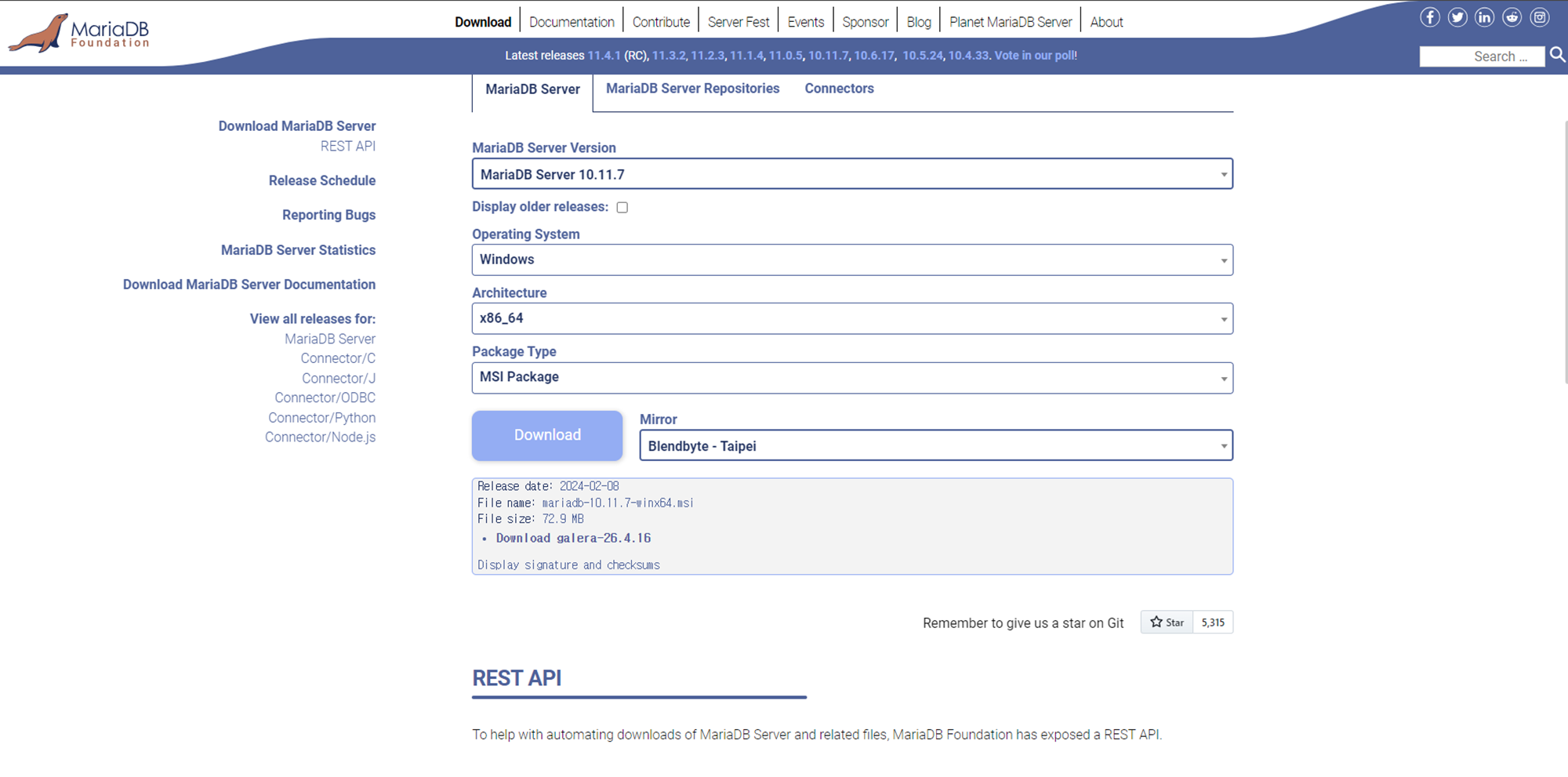Open the 10.5.24 release link
1568x777 pixels.
point(922,56)
